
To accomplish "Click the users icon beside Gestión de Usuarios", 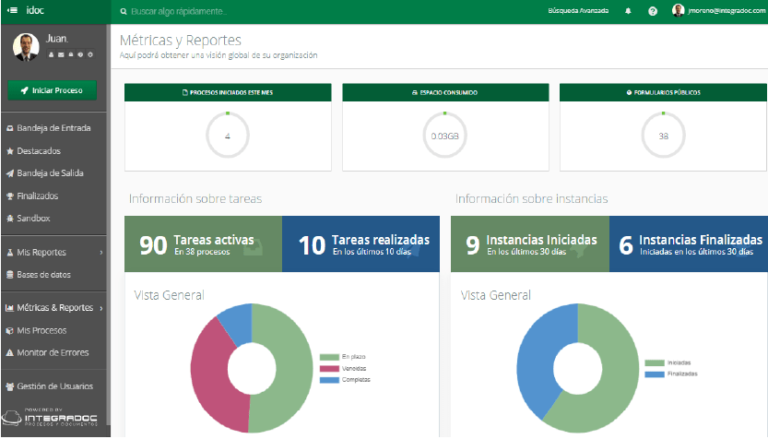I will point(10,387).
